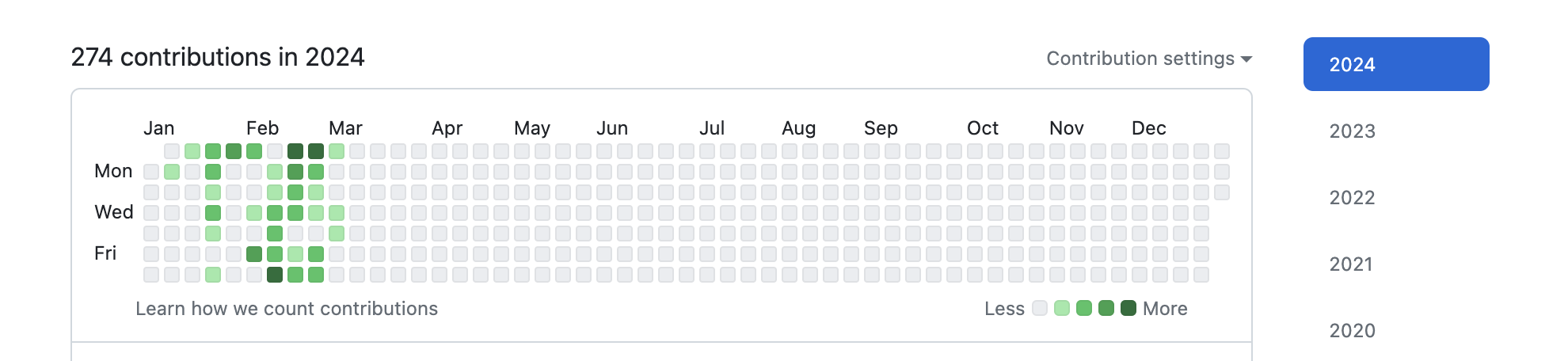Show contributions for 2022
The height and width of the screenshot is (361, 1568).
click(x=1352, y=197)
